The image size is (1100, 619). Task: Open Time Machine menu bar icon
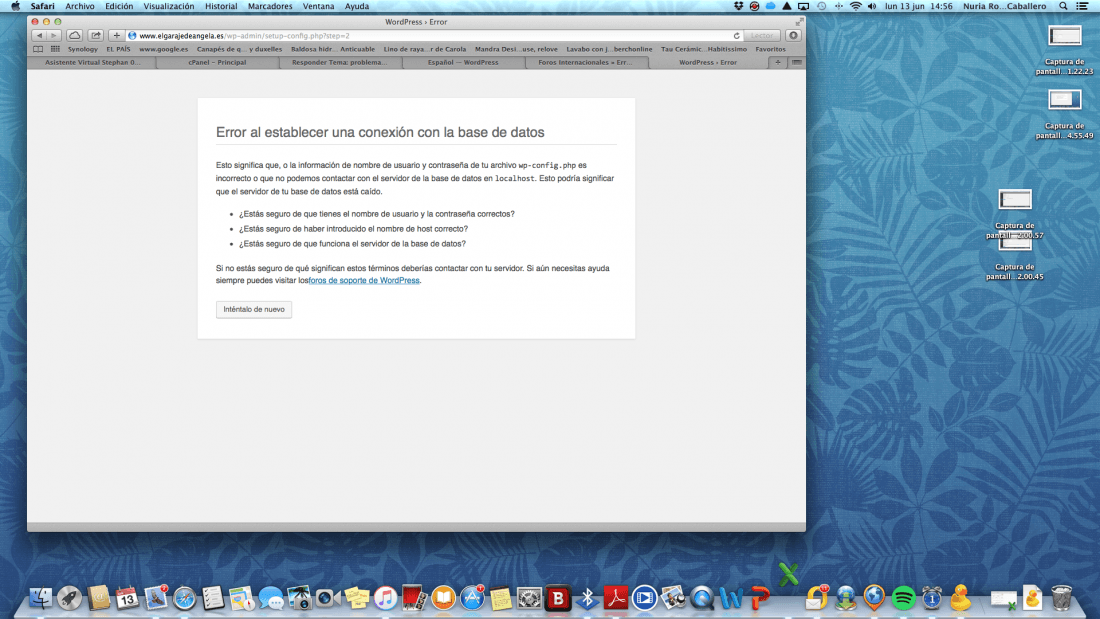[821, 6]
